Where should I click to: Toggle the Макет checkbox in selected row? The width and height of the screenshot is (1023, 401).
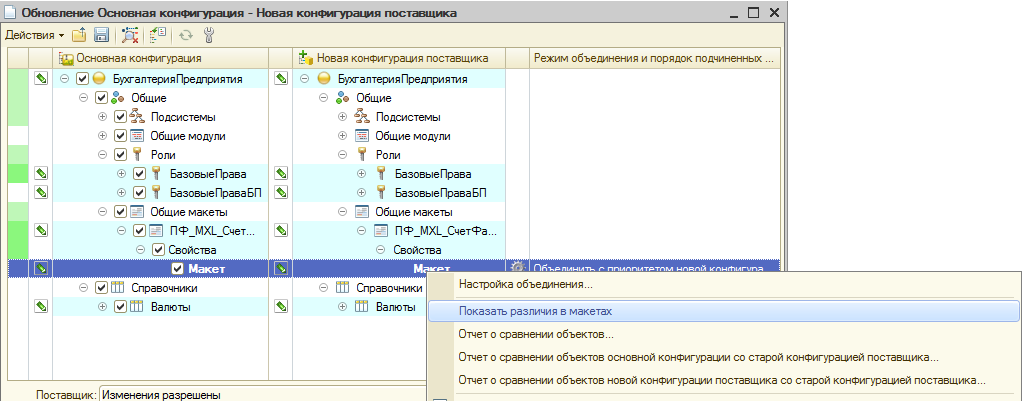[x=177, y=269]
